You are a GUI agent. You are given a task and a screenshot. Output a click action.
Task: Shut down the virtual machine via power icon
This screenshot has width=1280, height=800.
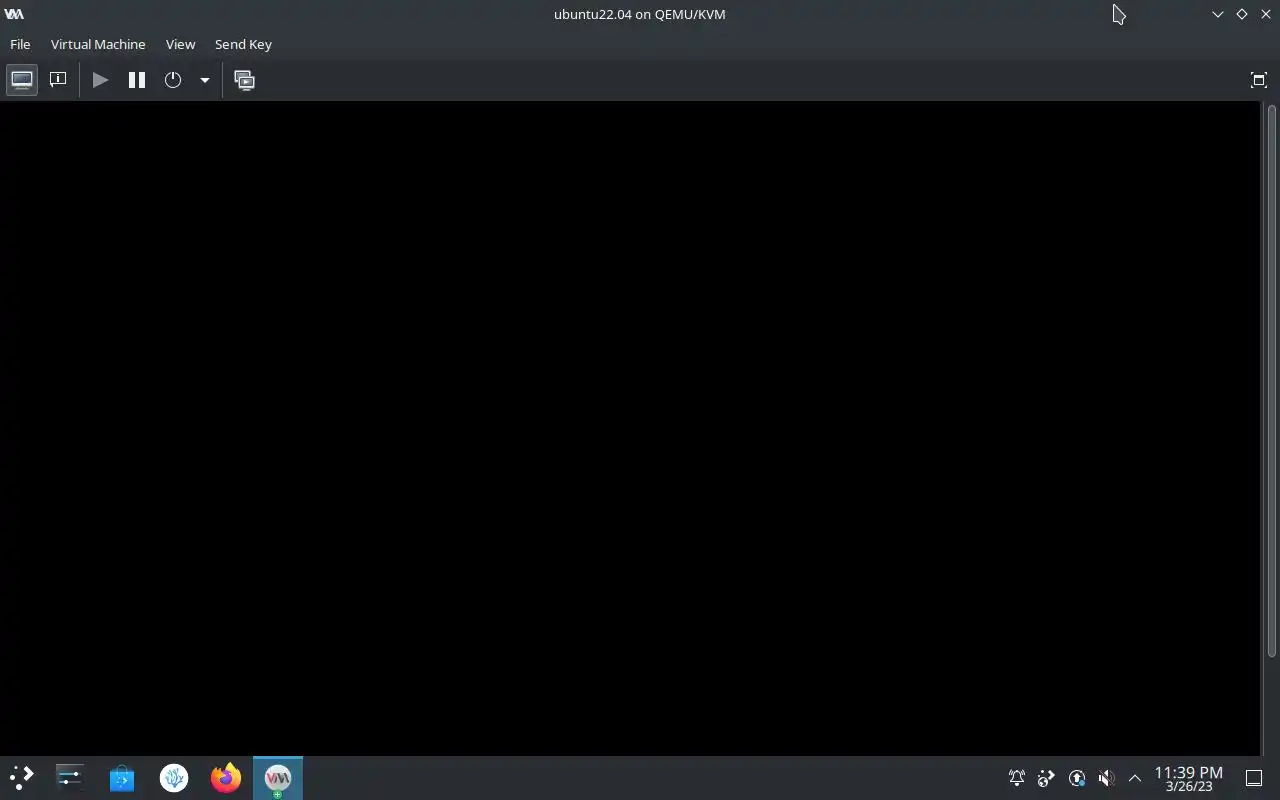click(x=173, y=80)
